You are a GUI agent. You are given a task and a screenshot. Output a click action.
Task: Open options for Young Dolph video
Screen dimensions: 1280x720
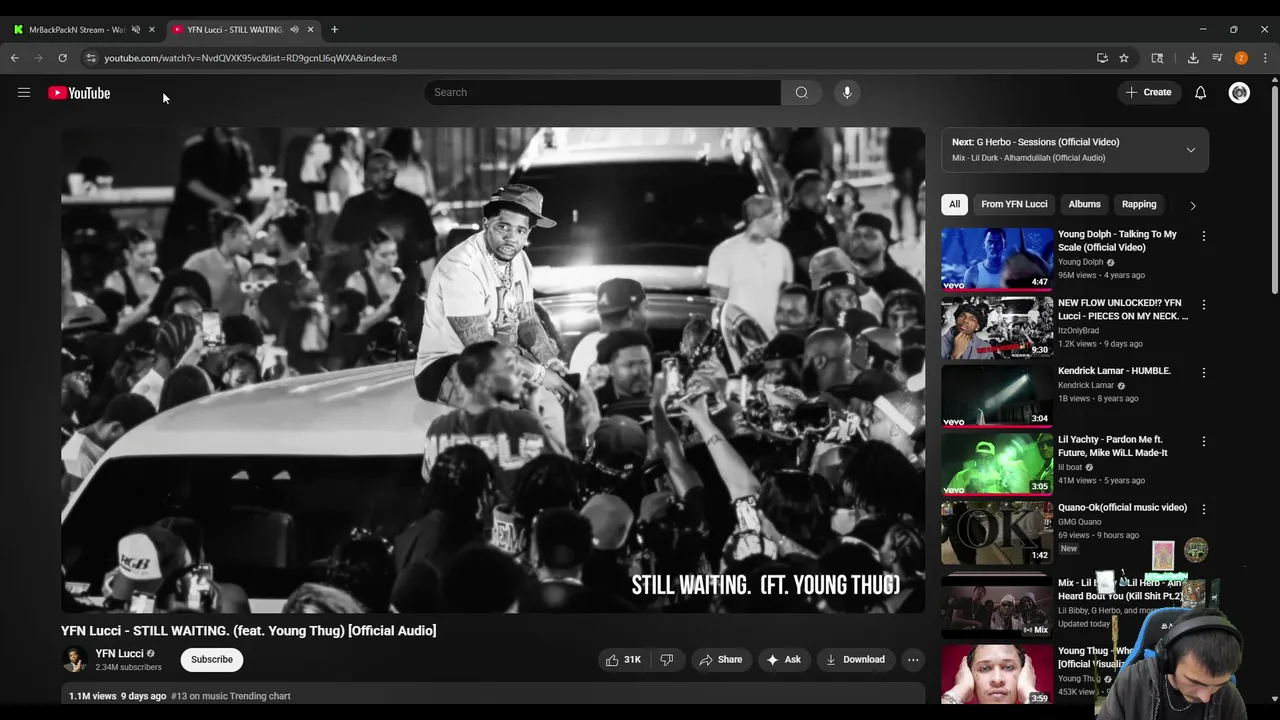click(1203, 236)
